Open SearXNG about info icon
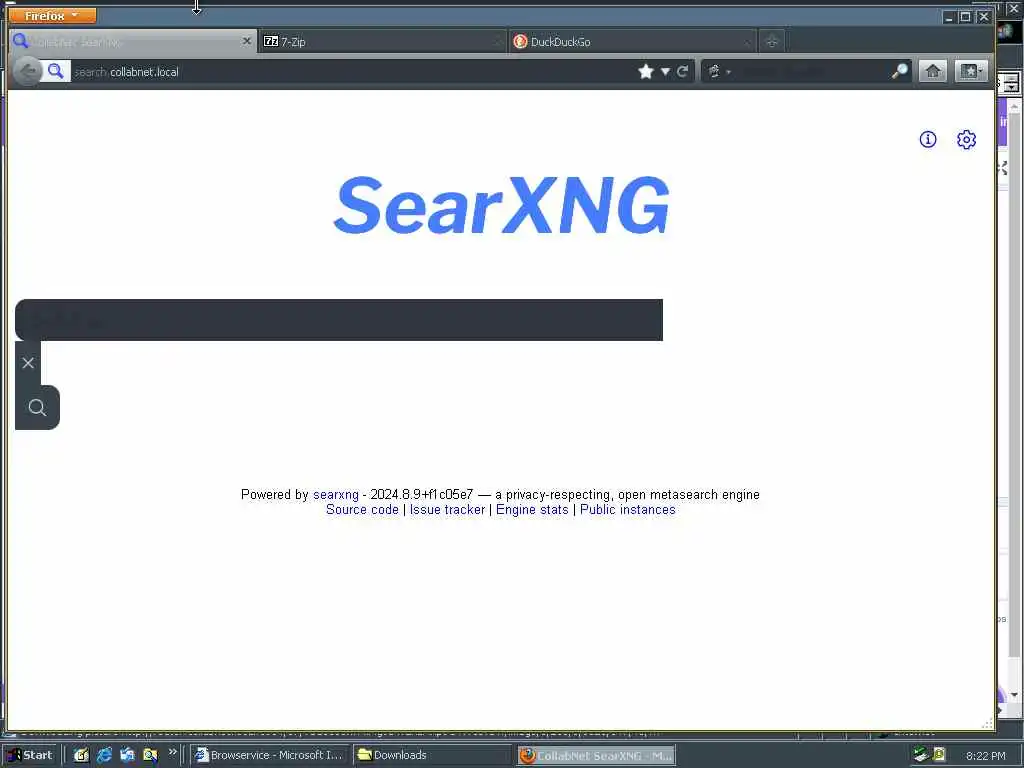This screenshot has width=1024, height=768. [928, 139]
